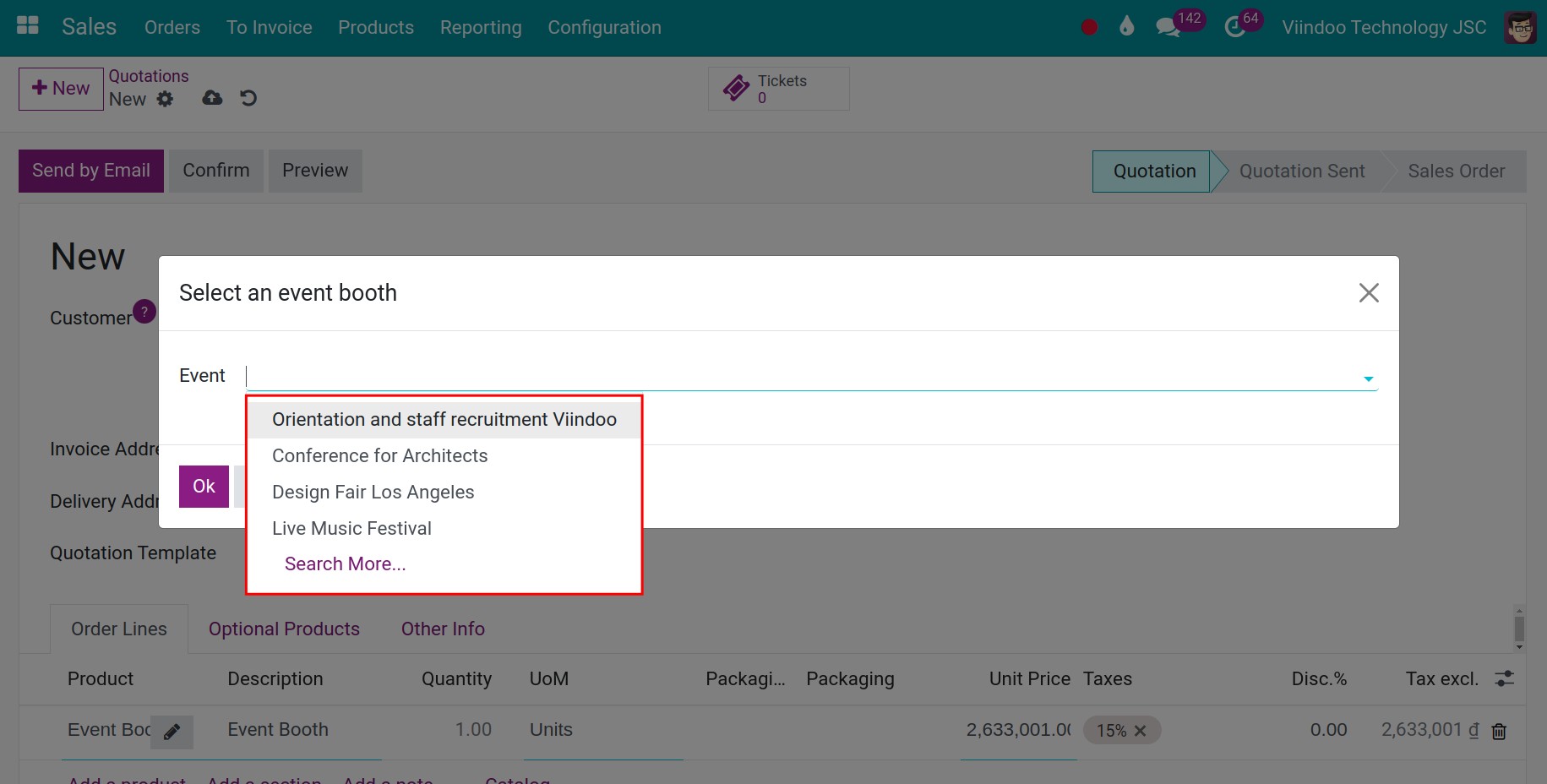Click the Taxes column header
The height and width of the screenshot is (784, 1547).
click(1108, 679)
